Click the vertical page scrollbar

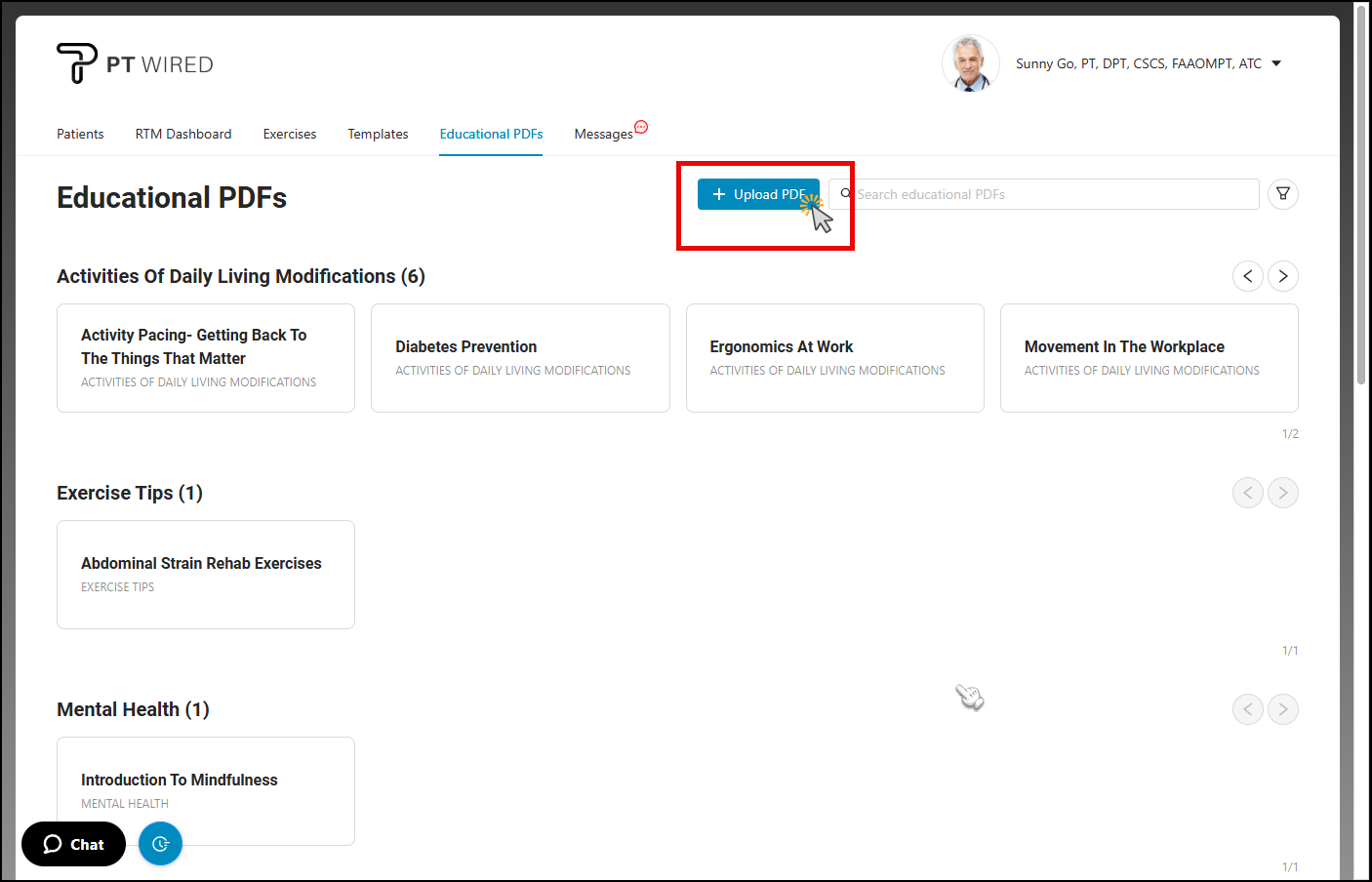(1360, 195)
